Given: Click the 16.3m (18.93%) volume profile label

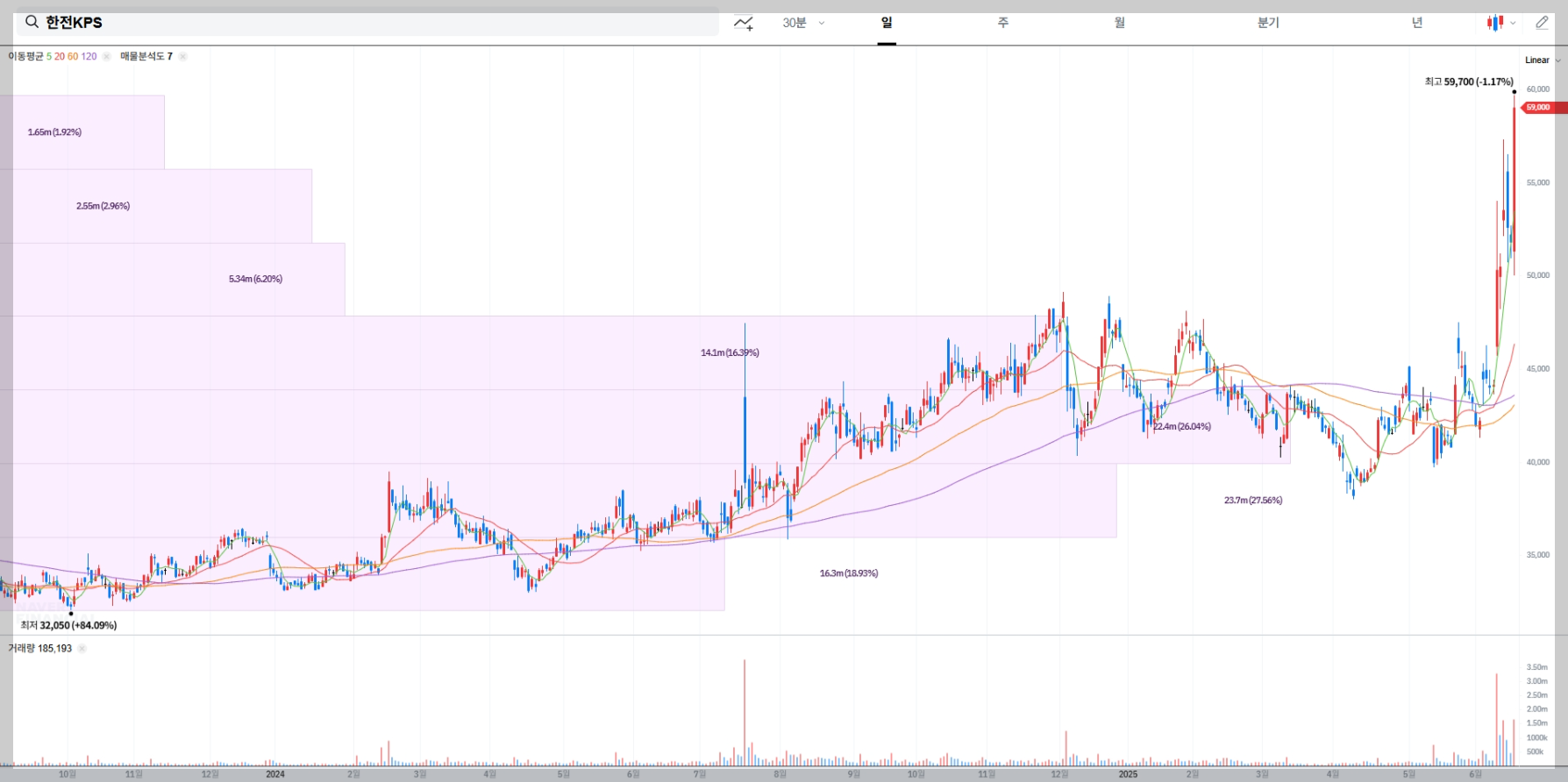Looking at the screenshot, I should [849, 573].
